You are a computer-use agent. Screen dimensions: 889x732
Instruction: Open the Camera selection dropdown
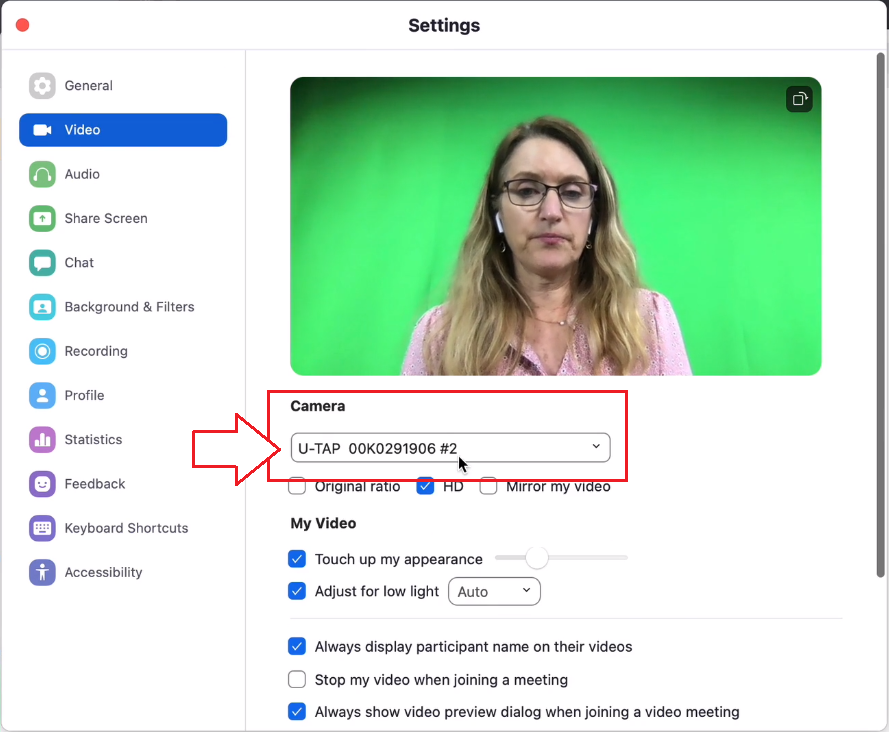(x=449, y=447)
